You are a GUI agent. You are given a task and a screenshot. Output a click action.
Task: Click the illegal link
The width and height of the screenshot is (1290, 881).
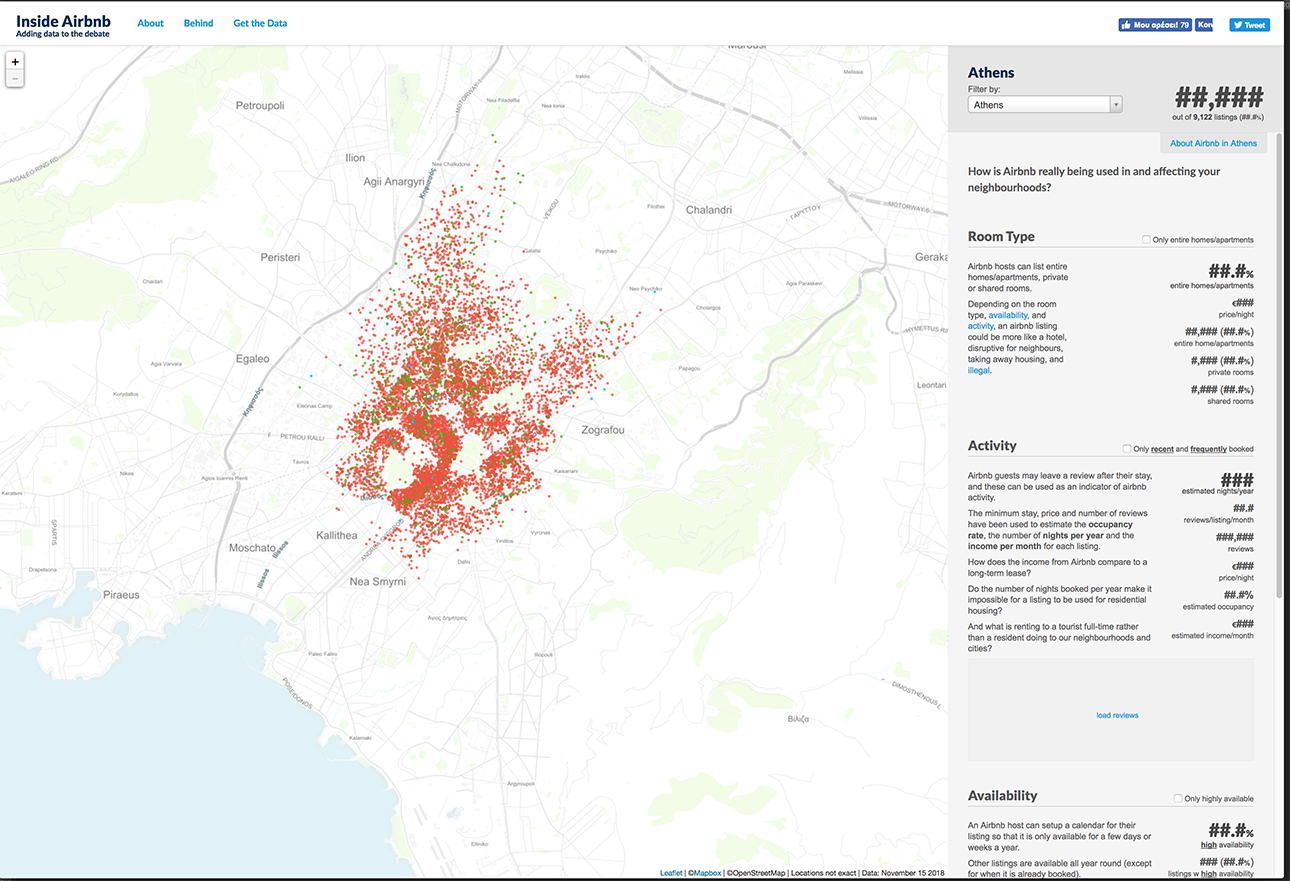[x=979, y=370]
